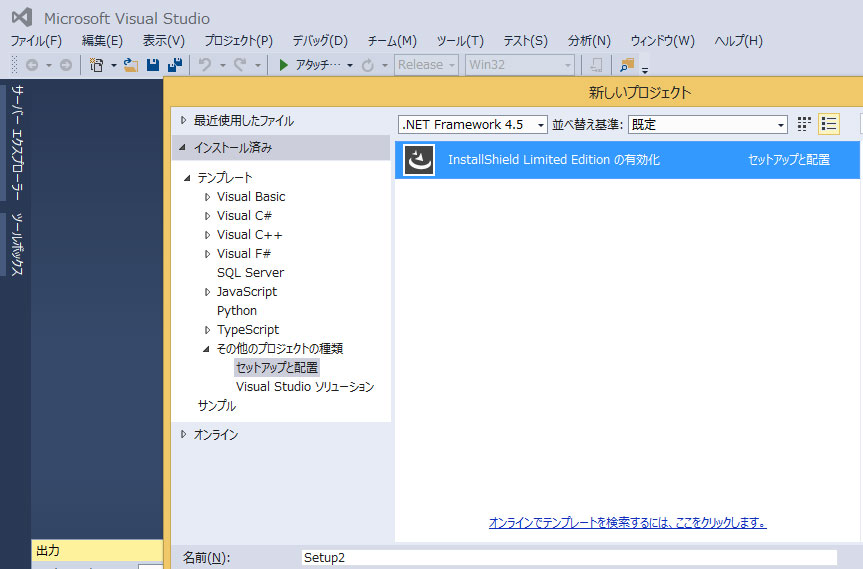
Task: Click the Refresh circular arrow icon
Action: pos(367,65)
